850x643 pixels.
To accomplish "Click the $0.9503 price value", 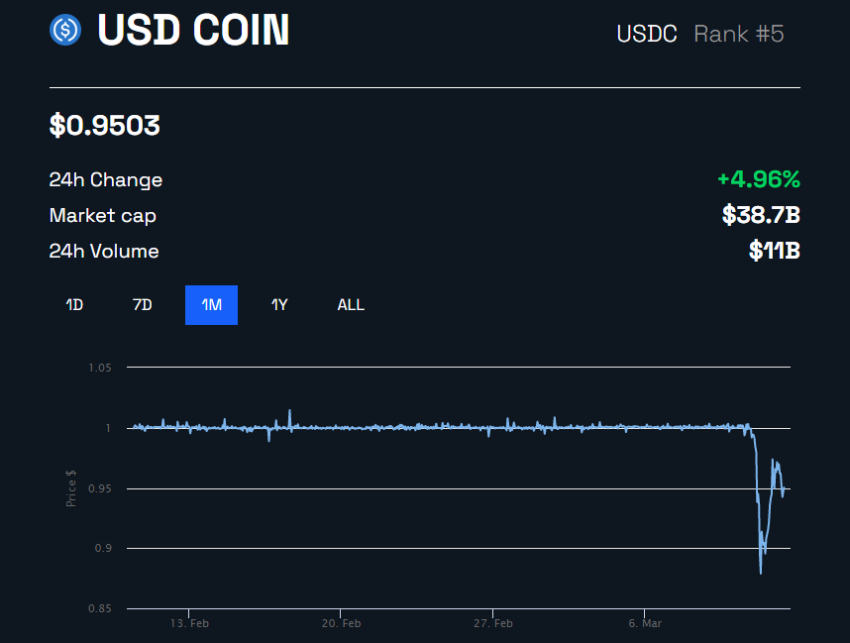I will [105, 126].
